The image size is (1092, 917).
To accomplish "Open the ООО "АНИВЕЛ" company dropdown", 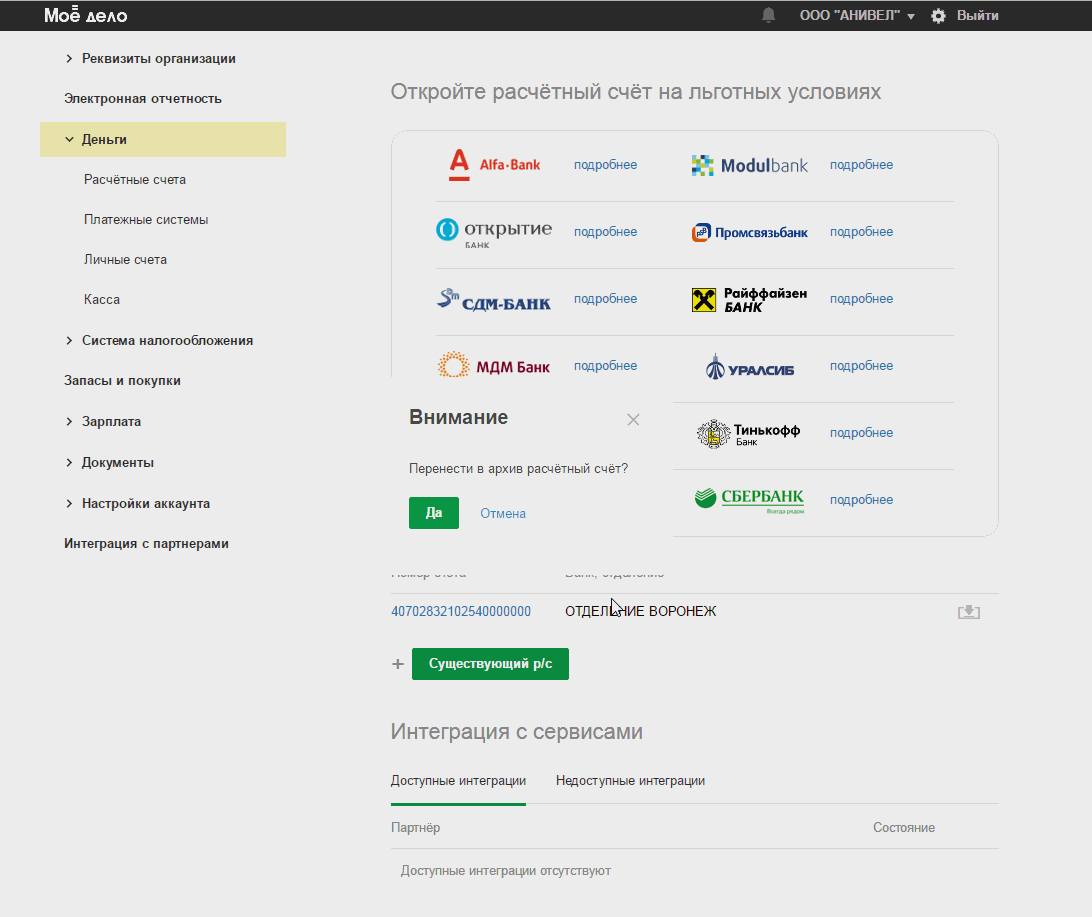I will 857,16.
